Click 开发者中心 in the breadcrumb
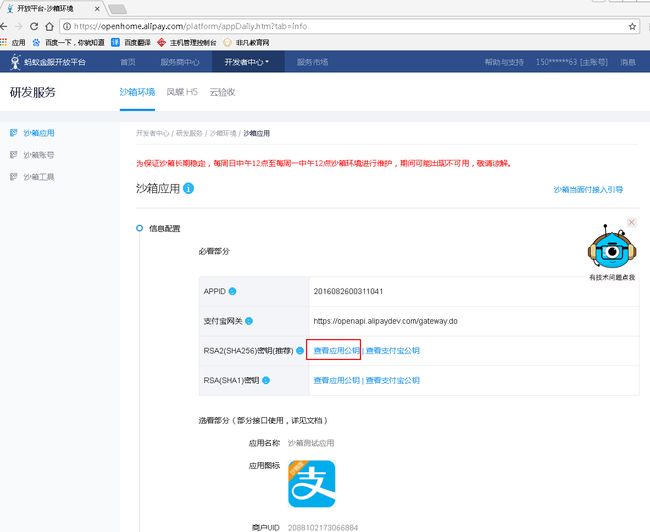 pos(153,133)
